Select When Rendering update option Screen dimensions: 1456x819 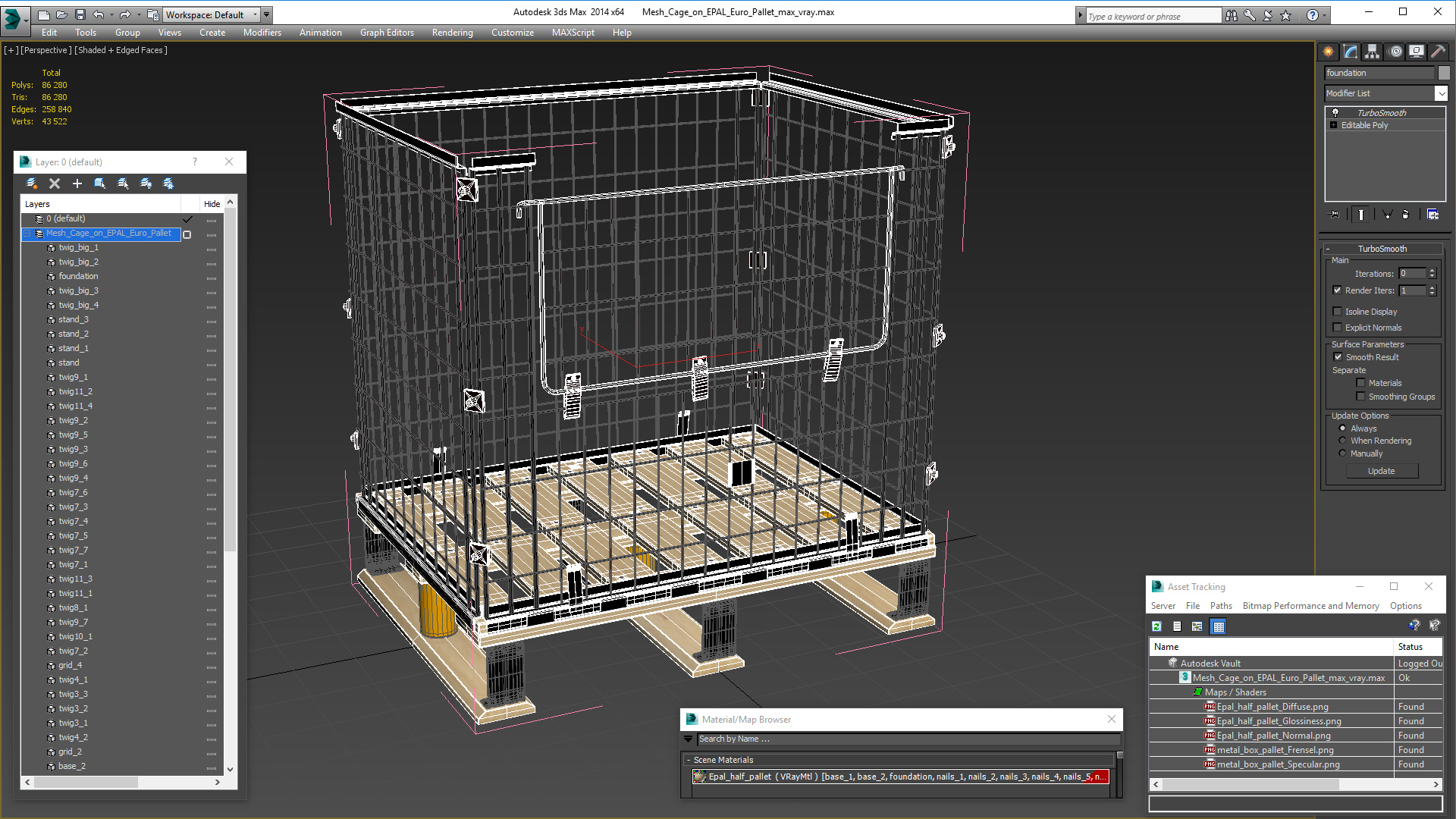click(x=1342, y=441)
